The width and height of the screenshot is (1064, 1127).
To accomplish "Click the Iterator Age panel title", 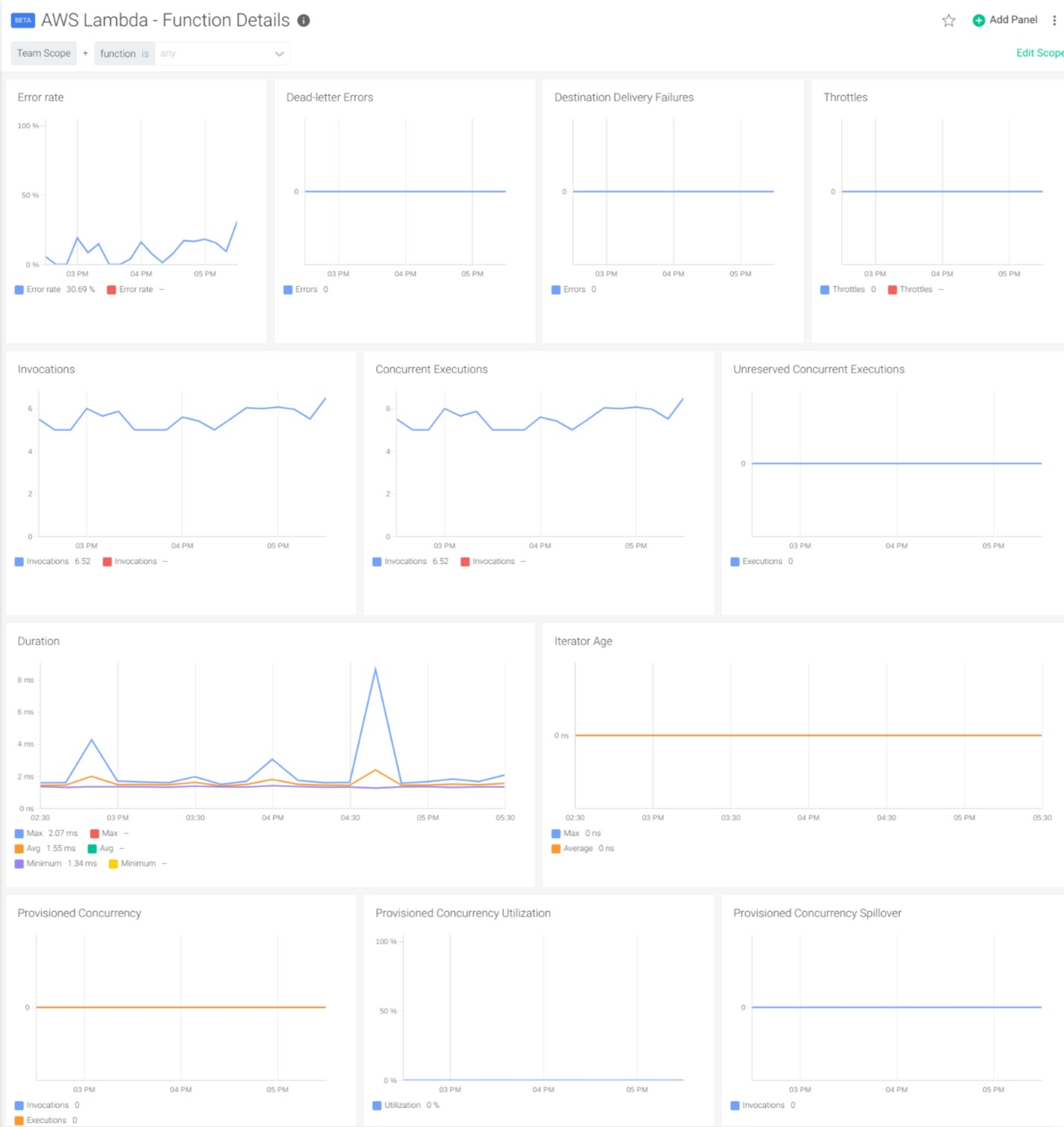I will point(583,641).
